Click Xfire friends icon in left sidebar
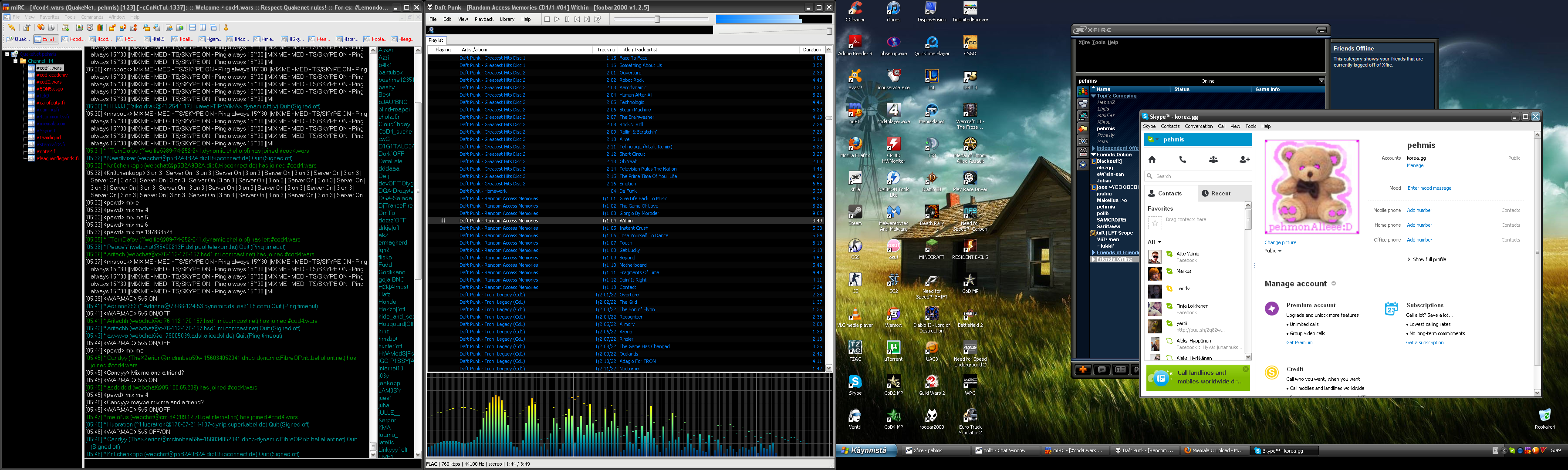This screenshot has width=1568, height=470. pyautogui.click(x=1084, y=92)
